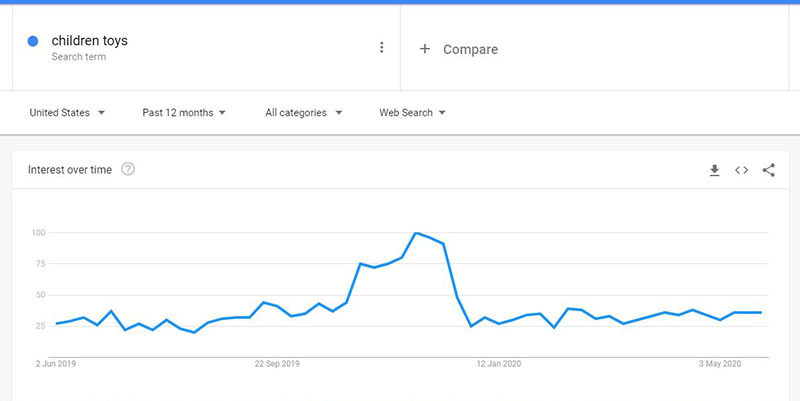Click the Interest over time heading
800x401 pixels.
click(70, 170)
